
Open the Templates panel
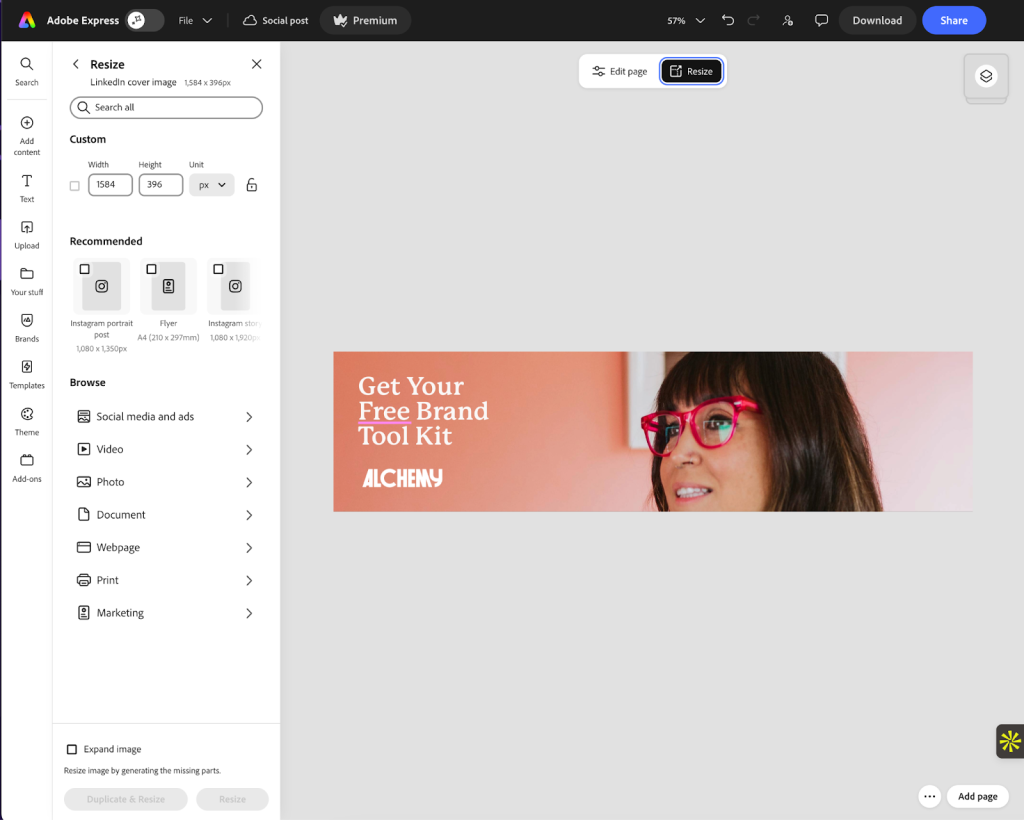(x=27, y=375)
